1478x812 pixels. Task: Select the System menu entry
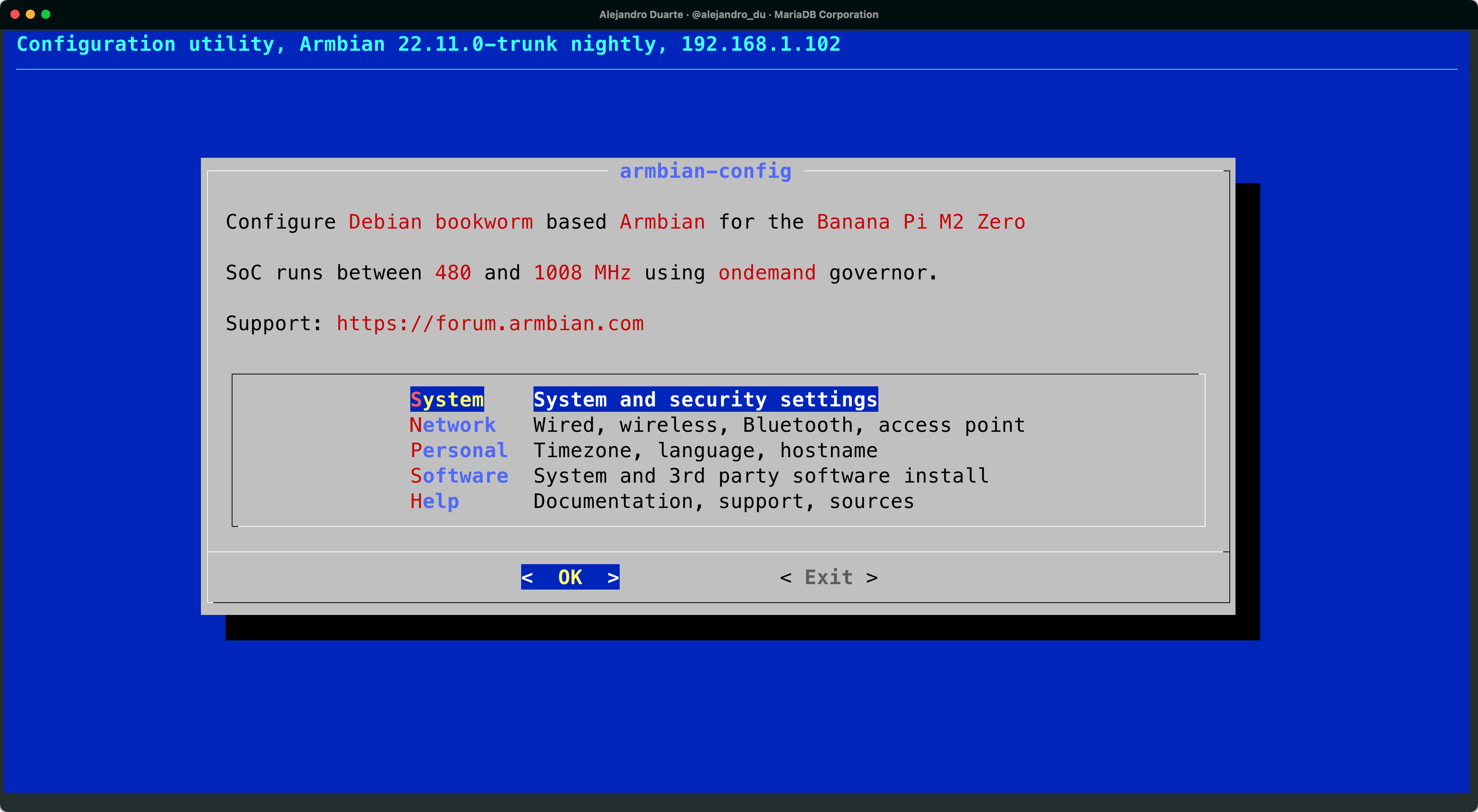pos(446,399)
